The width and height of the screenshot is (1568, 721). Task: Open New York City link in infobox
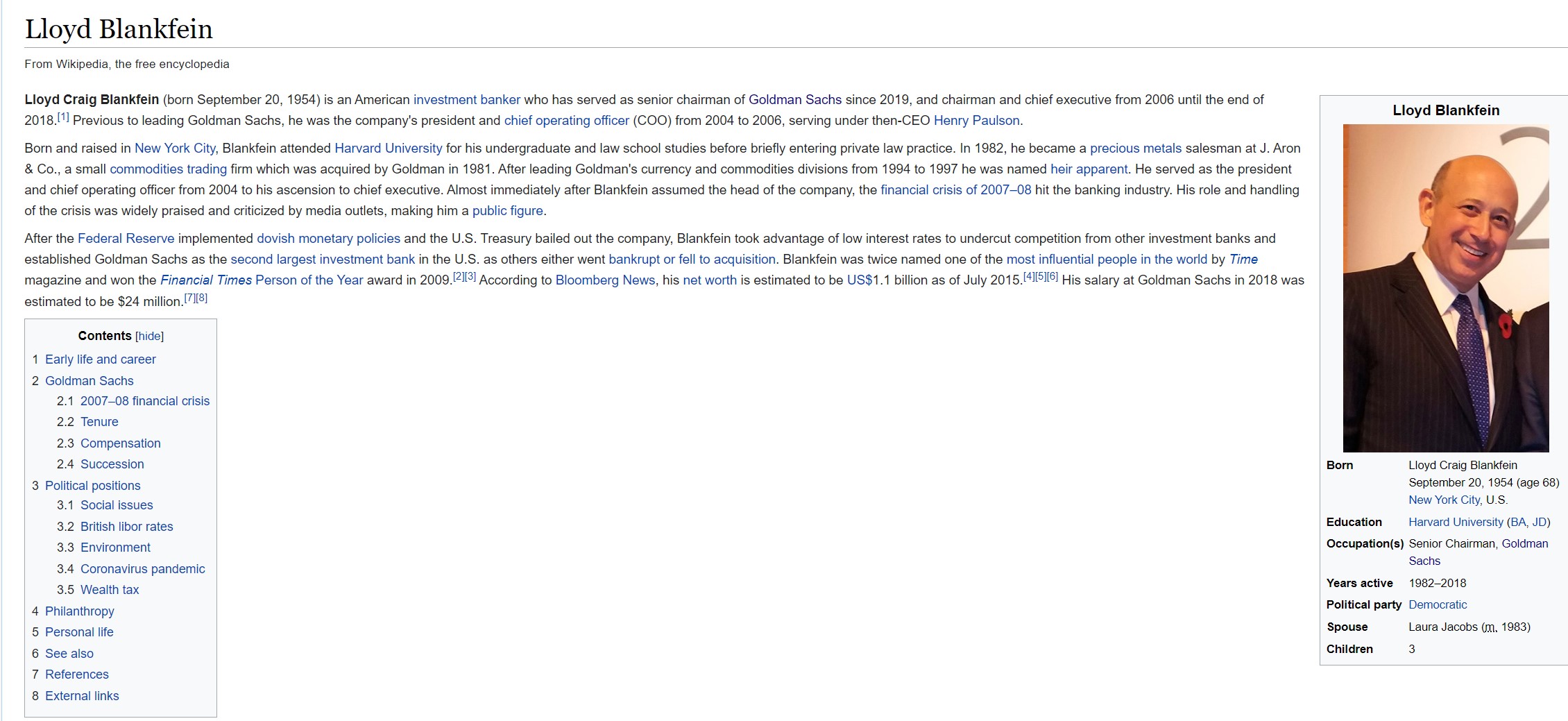click(1445, 500)
